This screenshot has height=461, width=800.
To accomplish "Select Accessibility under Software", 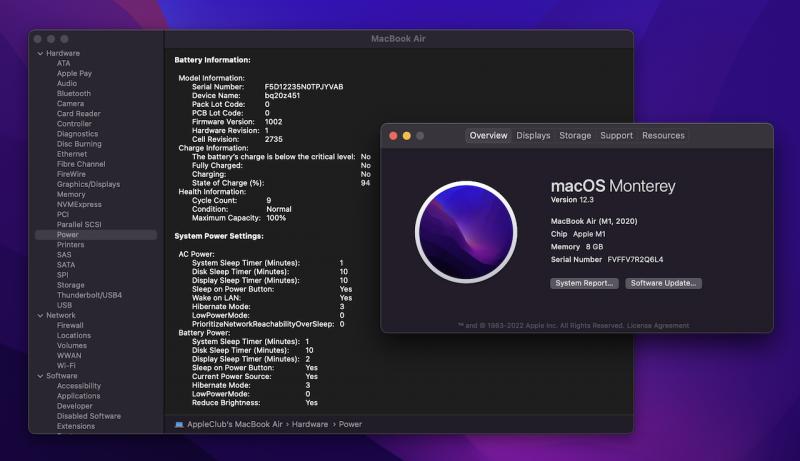I will pos(79,387).
